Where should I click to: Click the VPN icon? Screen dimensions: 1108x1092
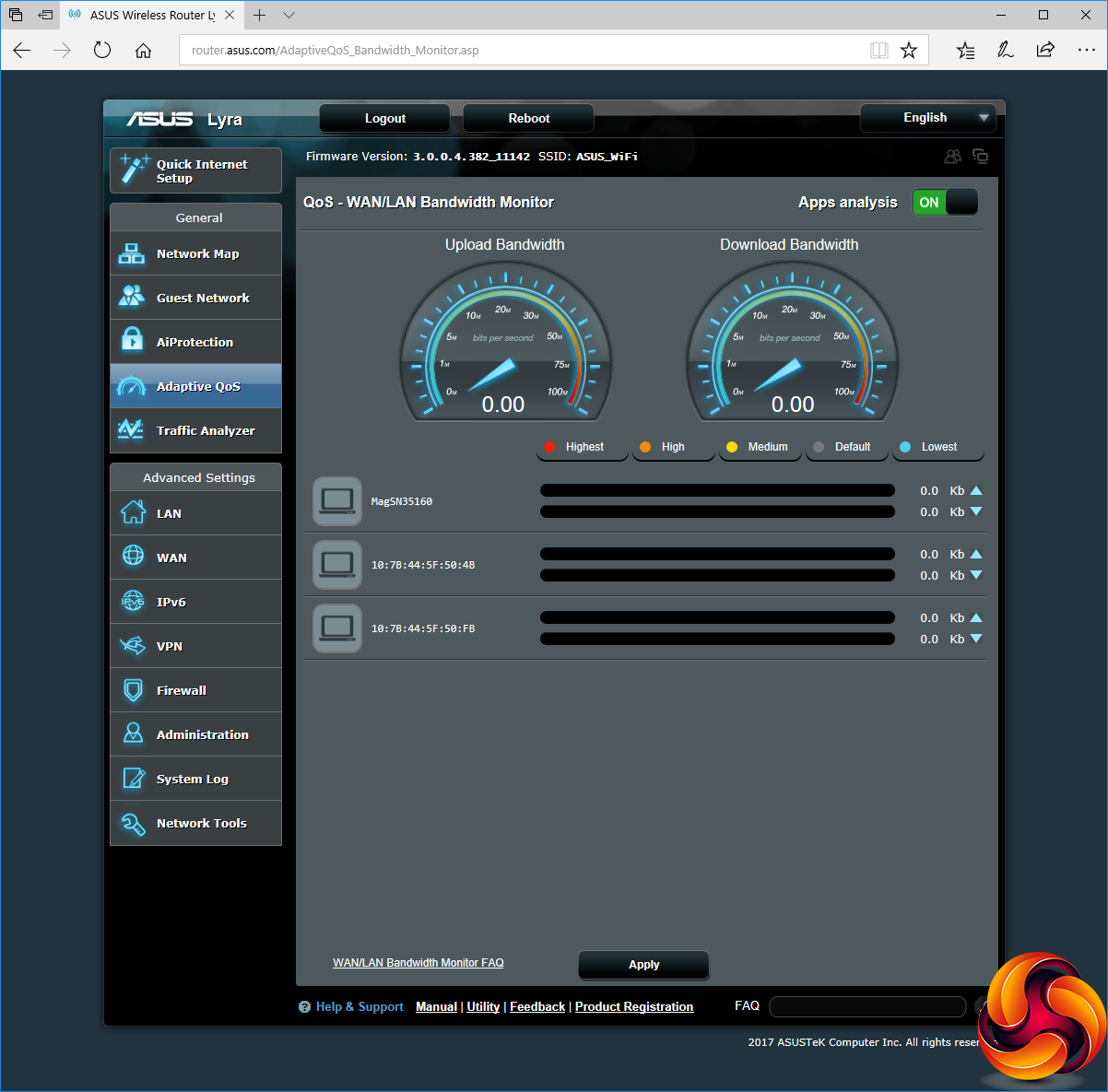(133, 646)
